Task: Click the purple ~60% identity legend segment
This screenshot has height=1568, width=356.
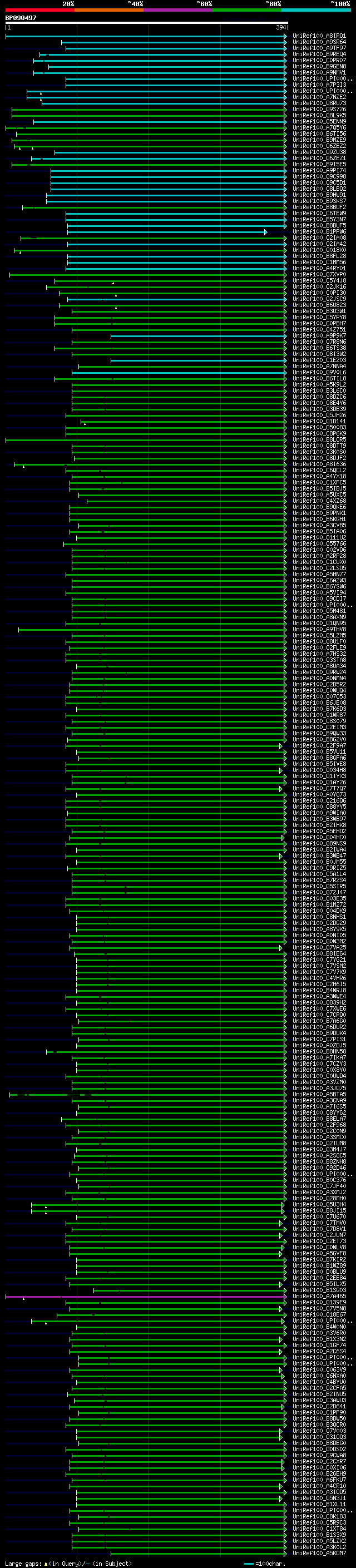Action: (x=179, y=10)
